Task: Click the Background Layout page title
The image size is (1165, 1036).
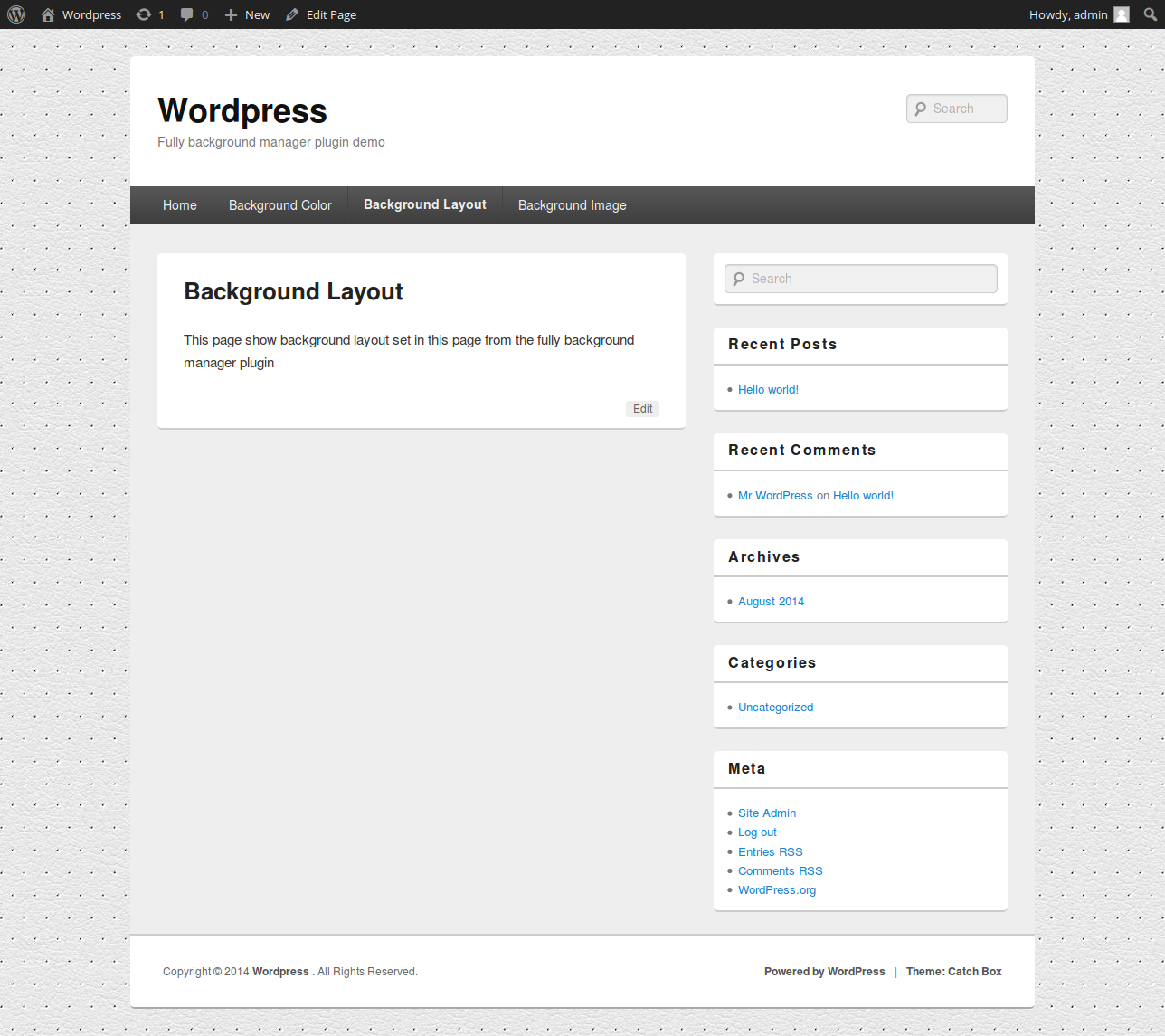Action: (x=293, y=291)
